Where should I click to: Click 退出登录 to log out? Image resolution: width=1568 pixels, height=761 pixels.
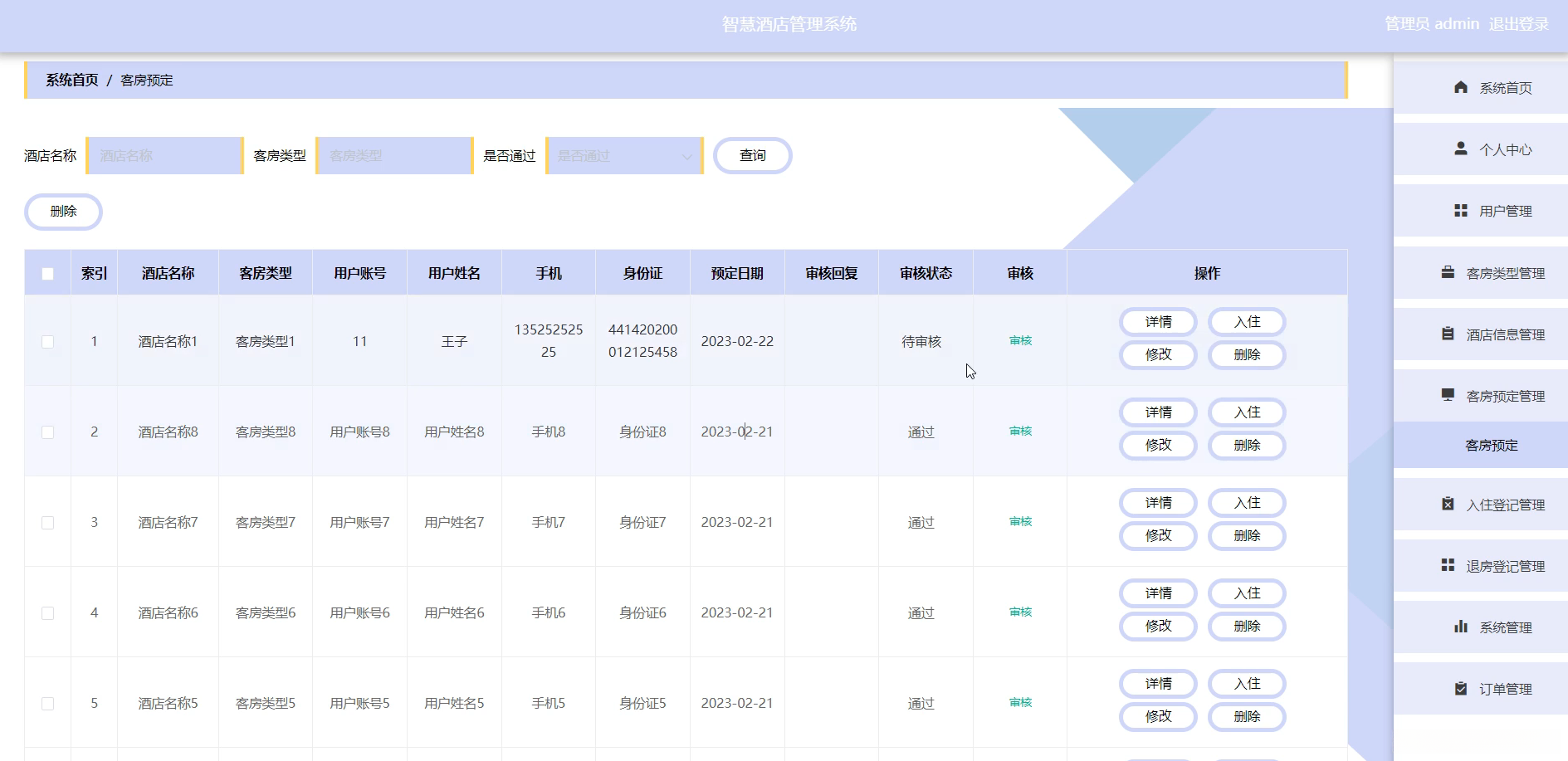click(x=1519, y=24)
